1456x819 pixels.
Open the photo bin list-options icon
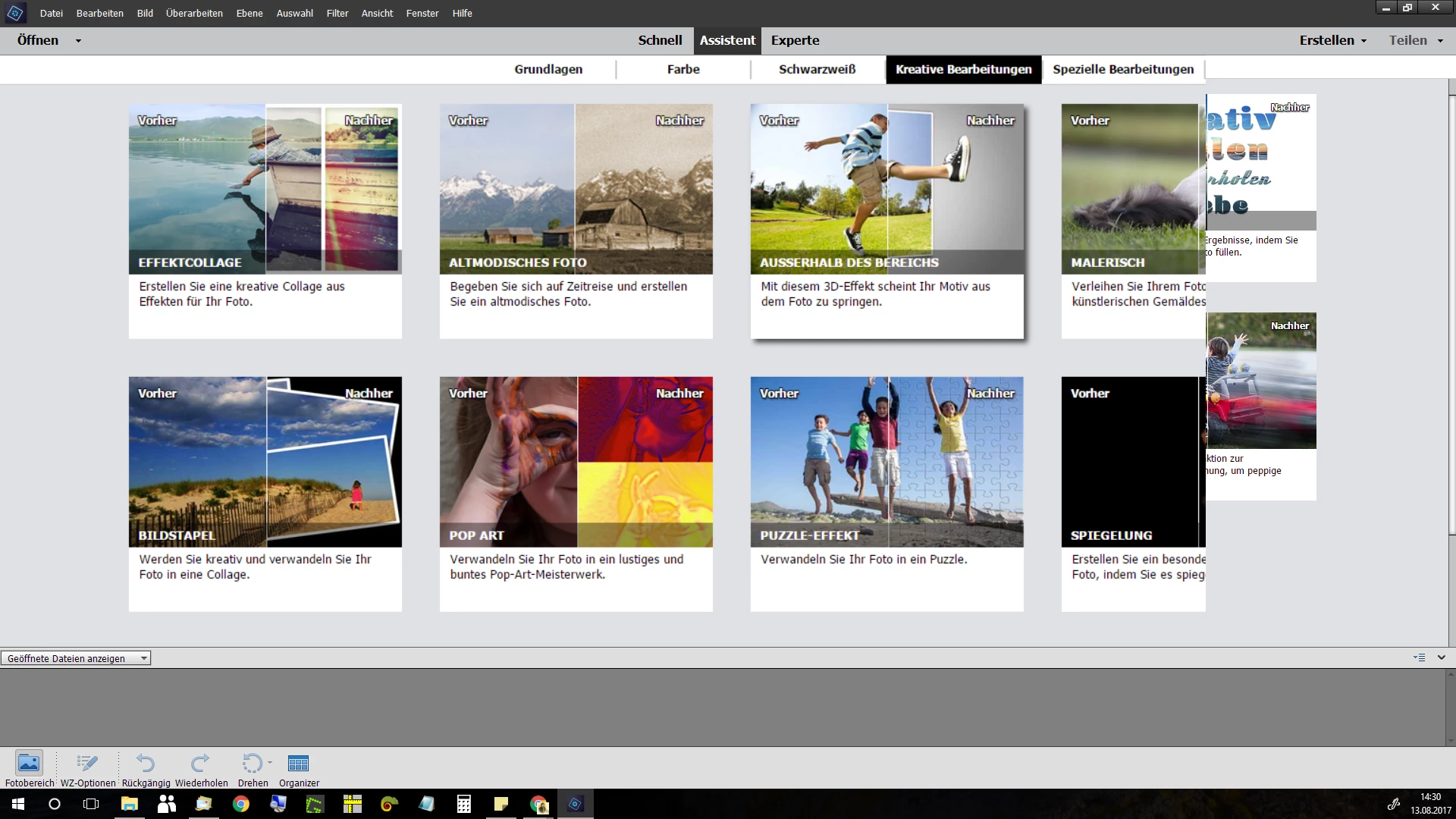click(x=1419, y=657)
